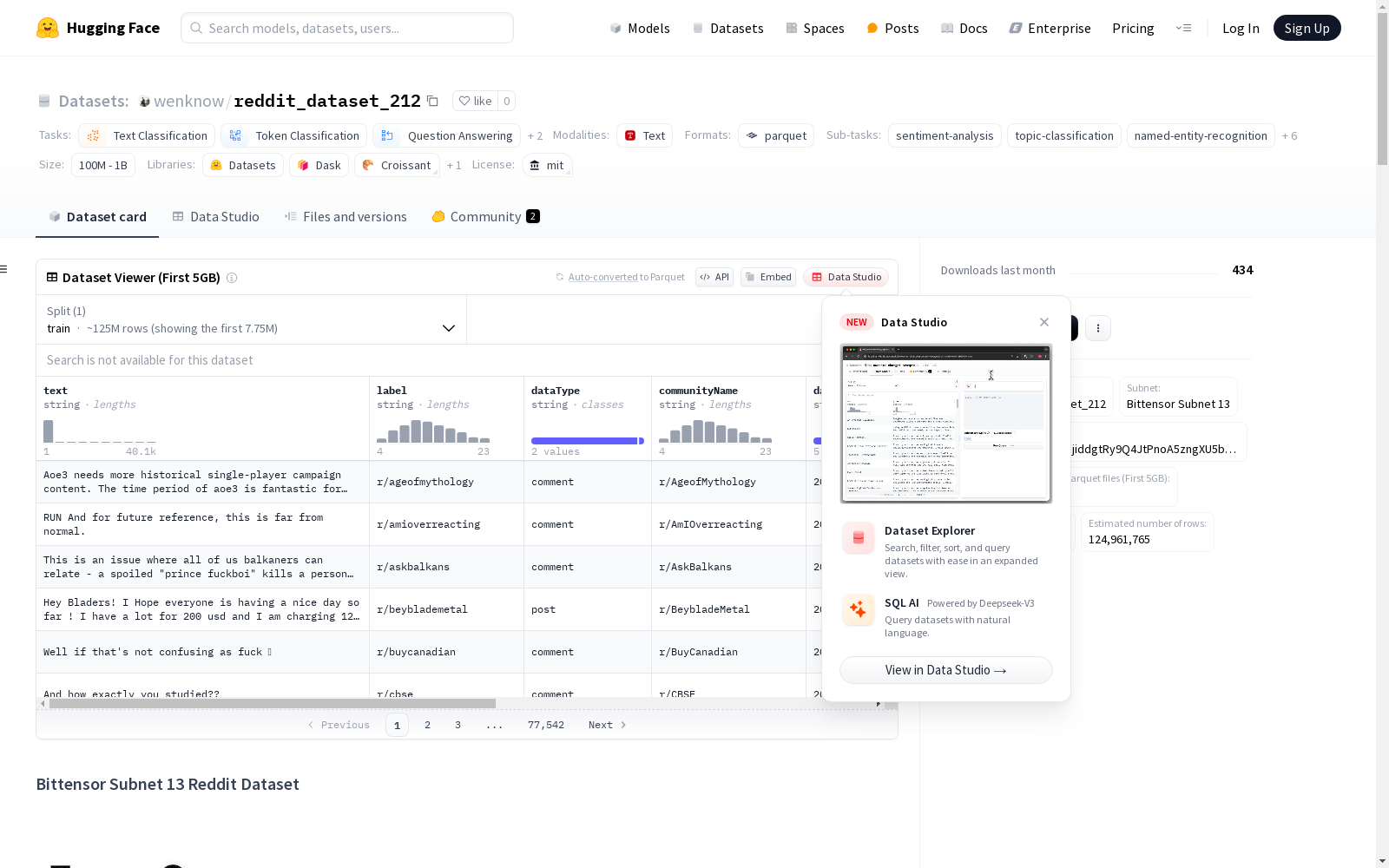
Task: Click the Dask library tag
Action: tap(319, 165)
